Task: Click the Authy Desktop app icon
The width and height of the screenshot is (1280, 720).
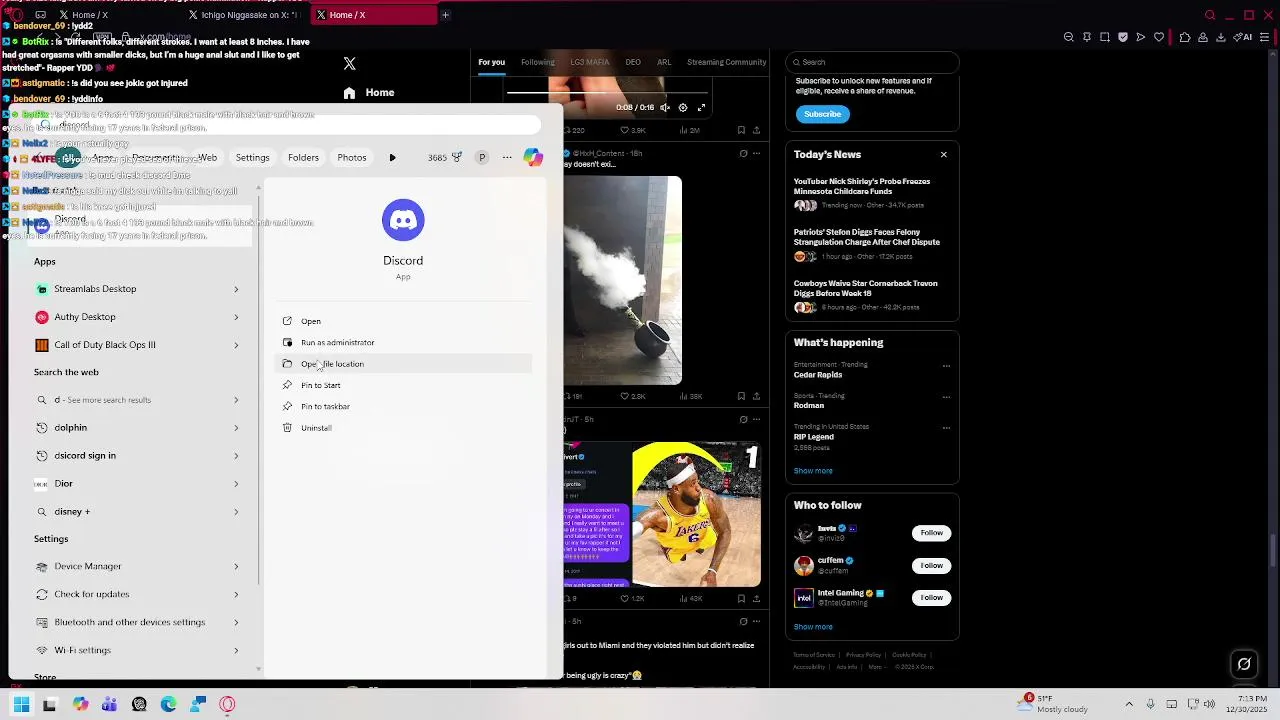Action: point(41,317)
